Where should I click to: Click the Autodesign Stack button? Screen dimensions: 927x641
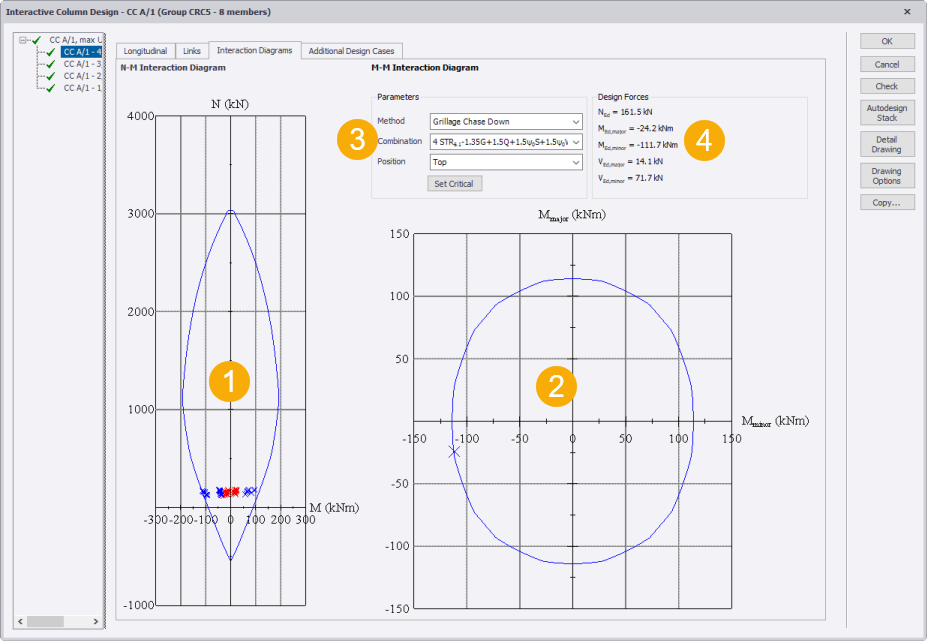(886, 112)
